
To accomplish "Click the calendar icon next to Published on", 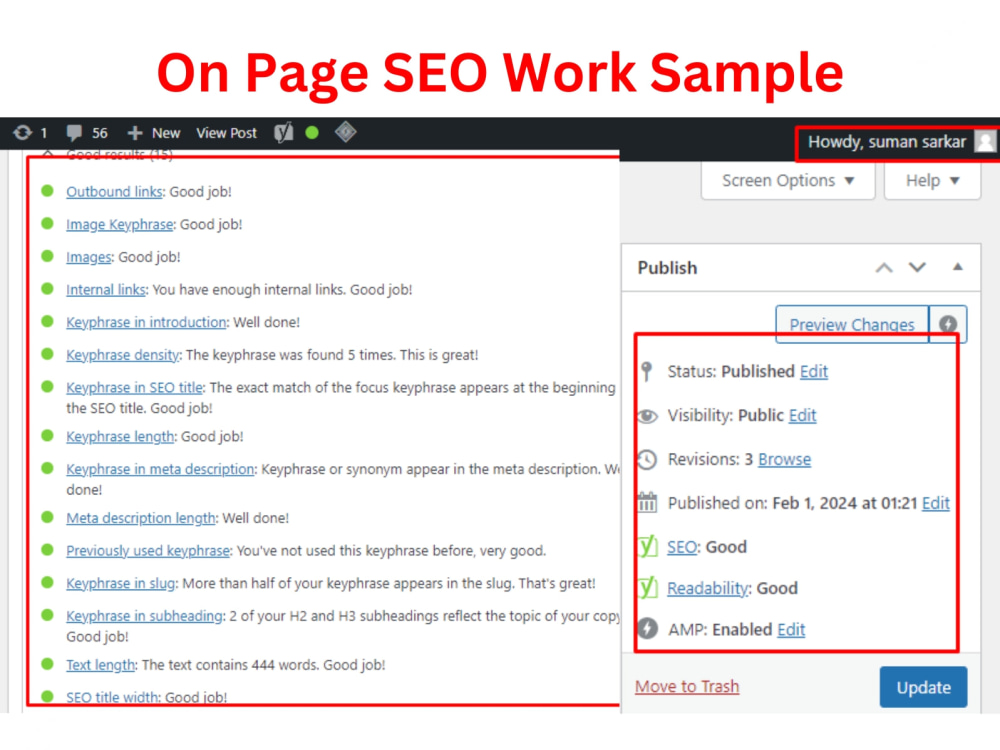I will click(647, 503).
